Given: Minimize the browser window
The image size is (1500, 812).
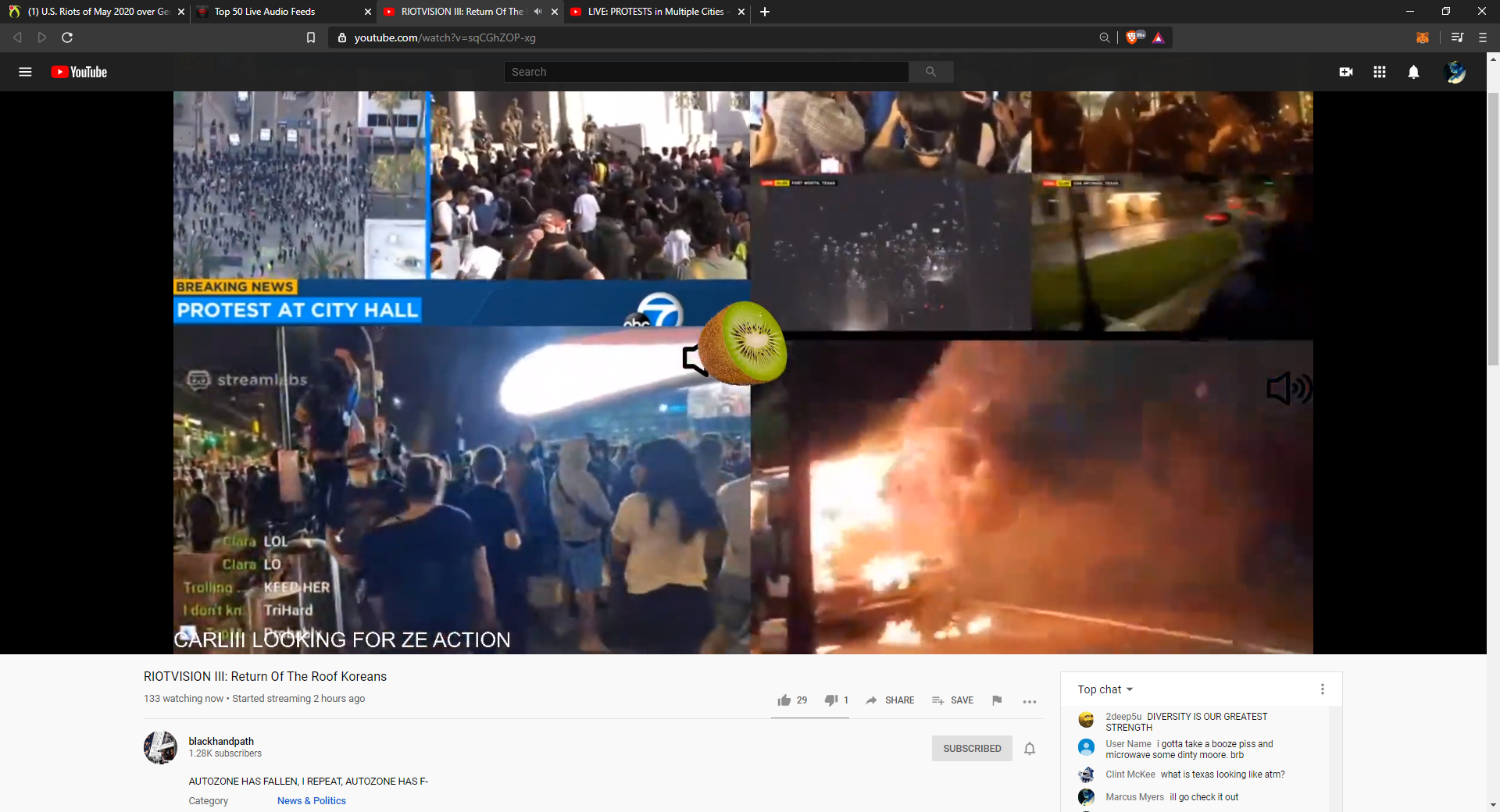Looking at the screenshot, I should pos(1410,12).
